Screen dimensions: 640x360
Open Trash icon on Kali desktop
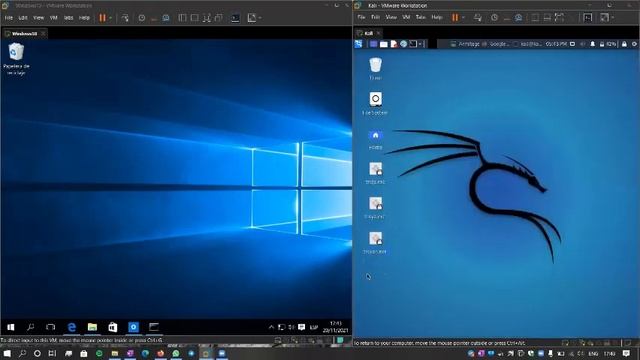pyautogui.click(x=375, y=69)
